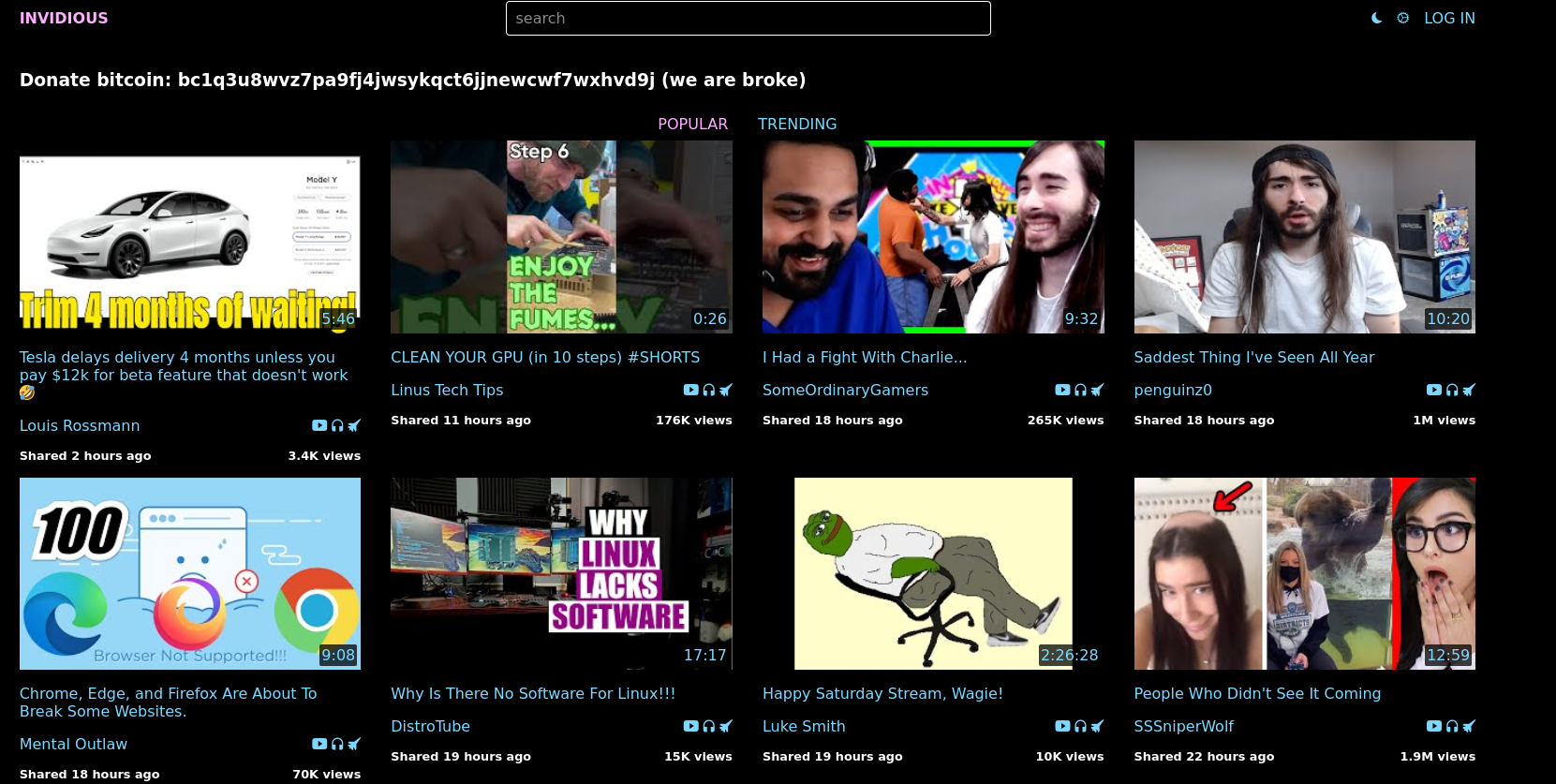Open the Pepe wagie stream thumbnail
The image size is (1556, 784).
point(933,573)
